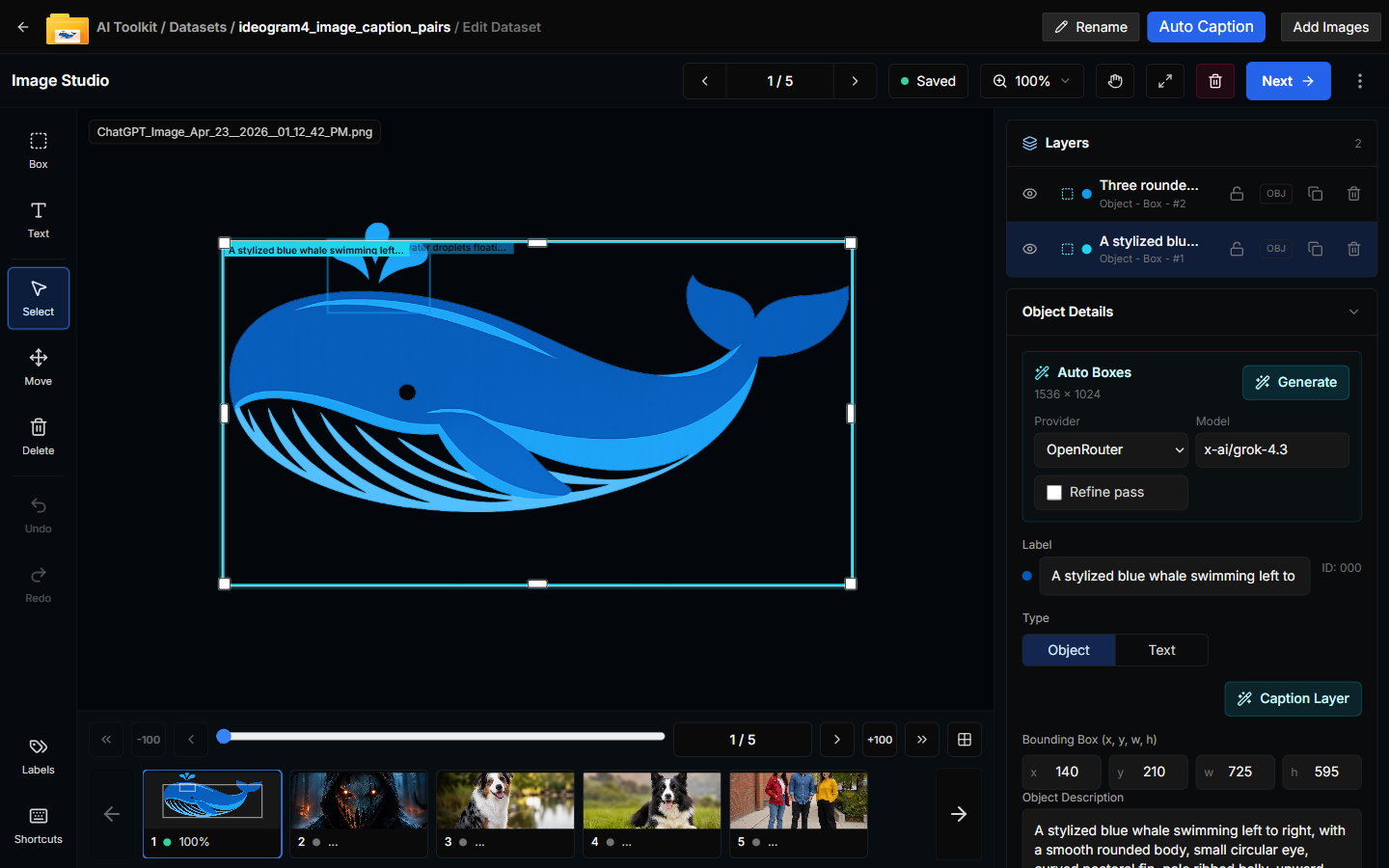Screen dimensions: 1389x868
Task: Duplicate the Three rounde... layer
Action: click(1315, 194)
